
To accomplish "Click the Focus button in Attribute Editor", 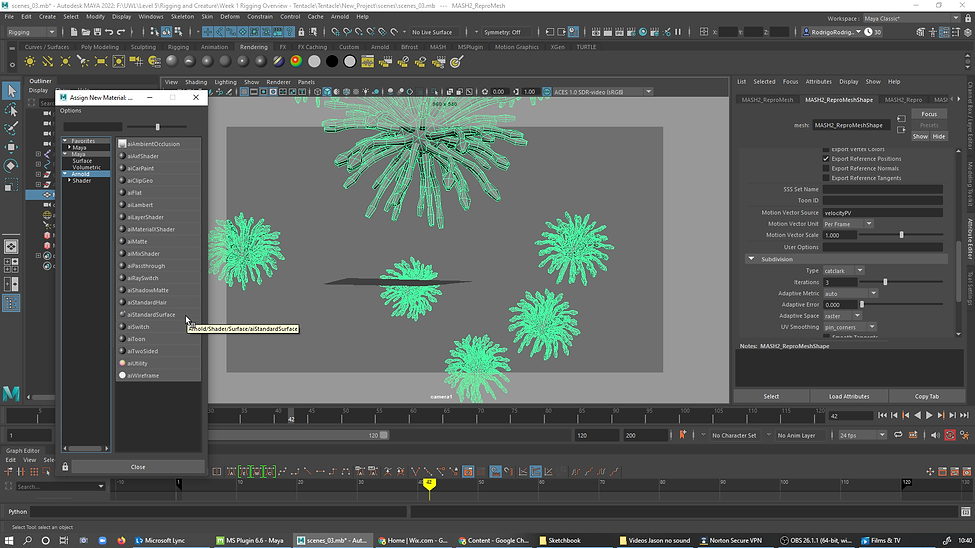I will click(929, 114).
